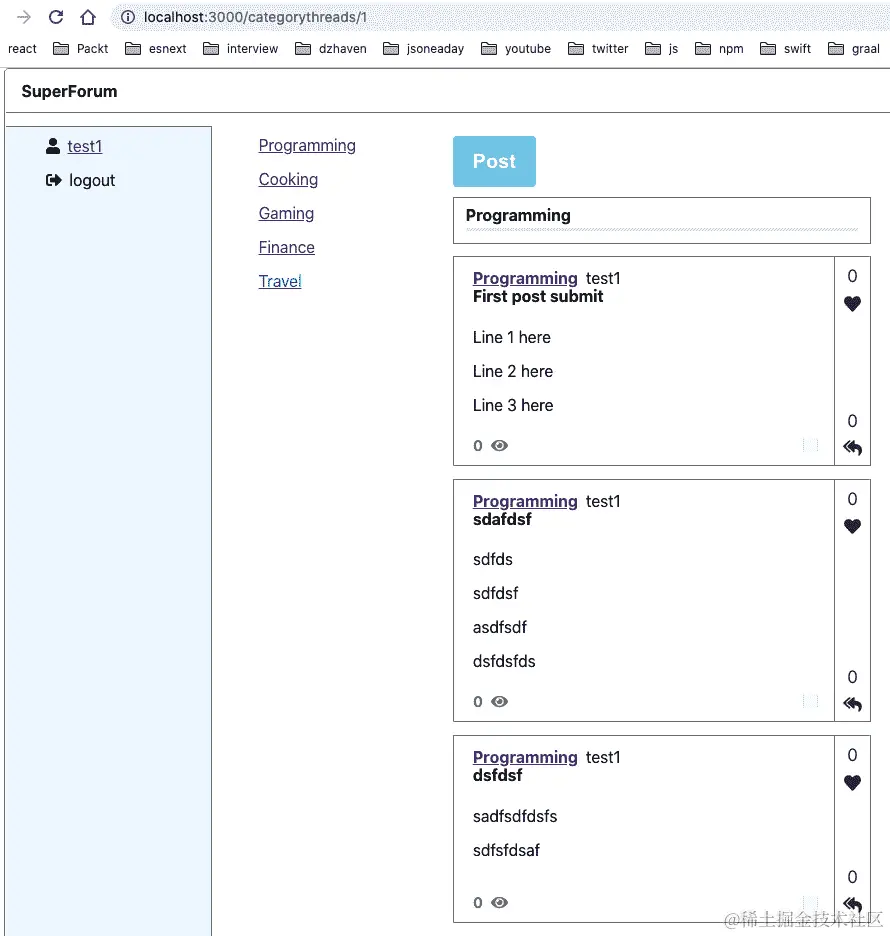Like the sdafdsf thread heart

(852, 526)
